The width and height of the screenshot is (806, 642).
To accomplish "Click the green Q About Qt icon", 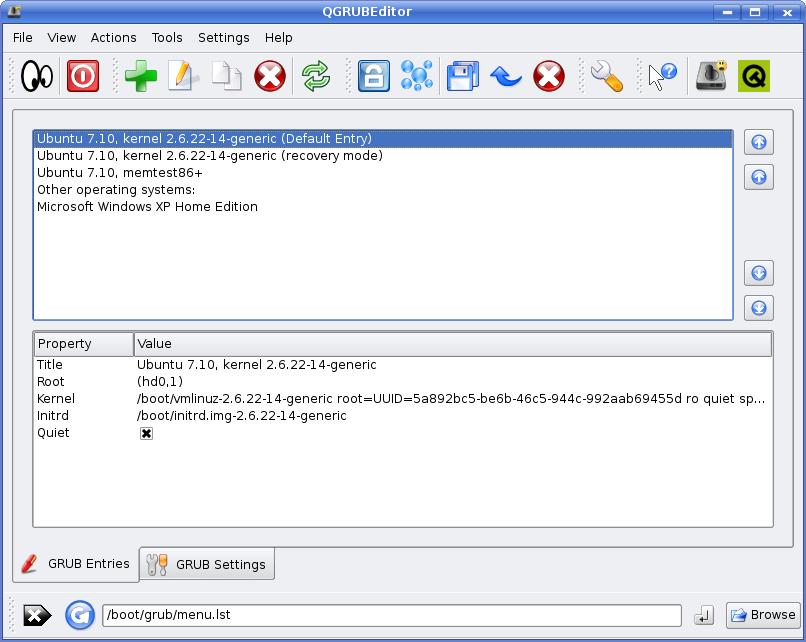I will coord(754,77).
